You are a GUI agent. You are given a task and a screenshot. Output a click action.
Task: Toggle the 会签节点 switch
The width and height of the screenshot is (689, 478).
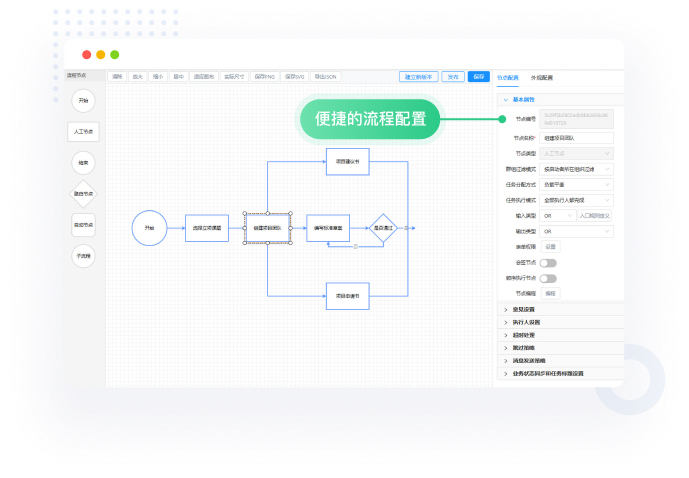549,262
